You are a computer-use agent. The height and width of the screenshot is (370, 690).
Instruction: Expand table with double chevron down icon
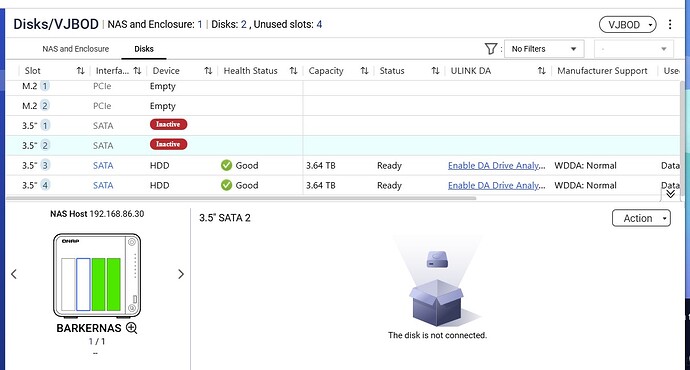click(670, 194)
